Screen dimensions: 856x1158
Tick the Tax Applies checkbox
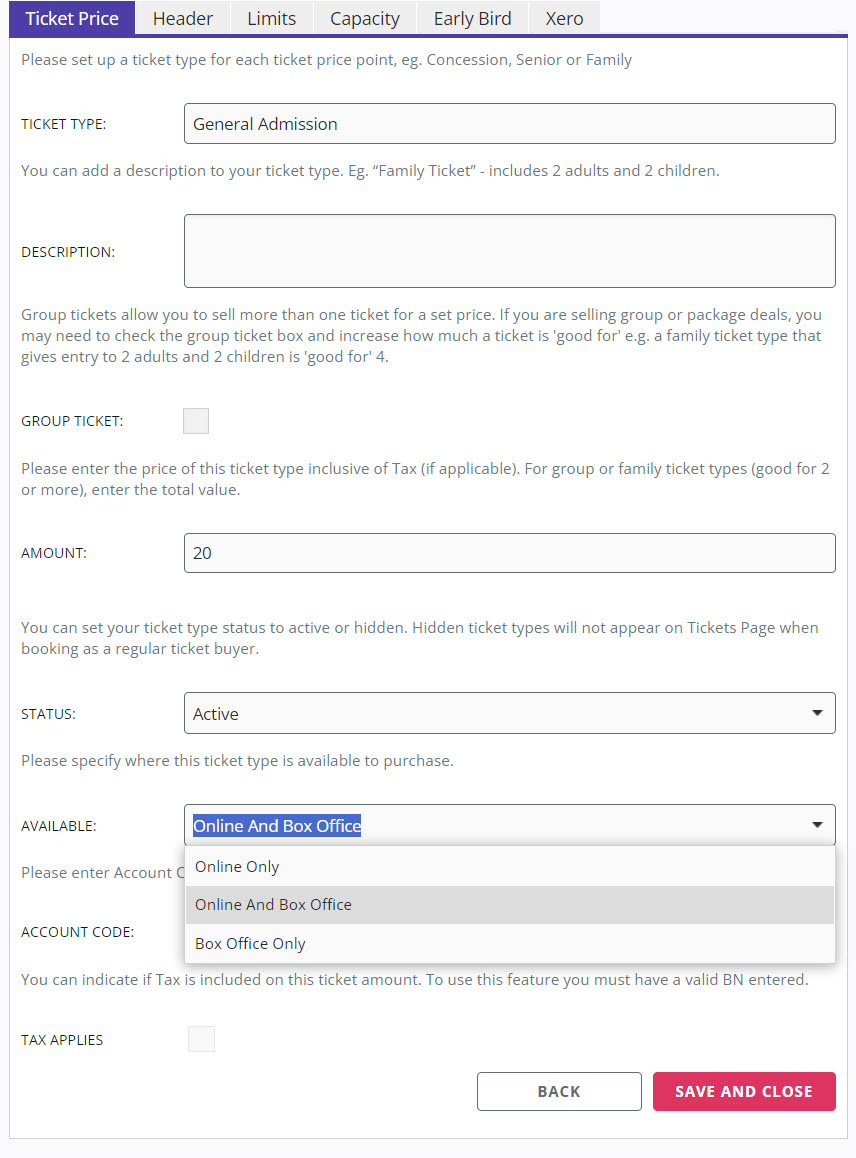point(202,1039)
